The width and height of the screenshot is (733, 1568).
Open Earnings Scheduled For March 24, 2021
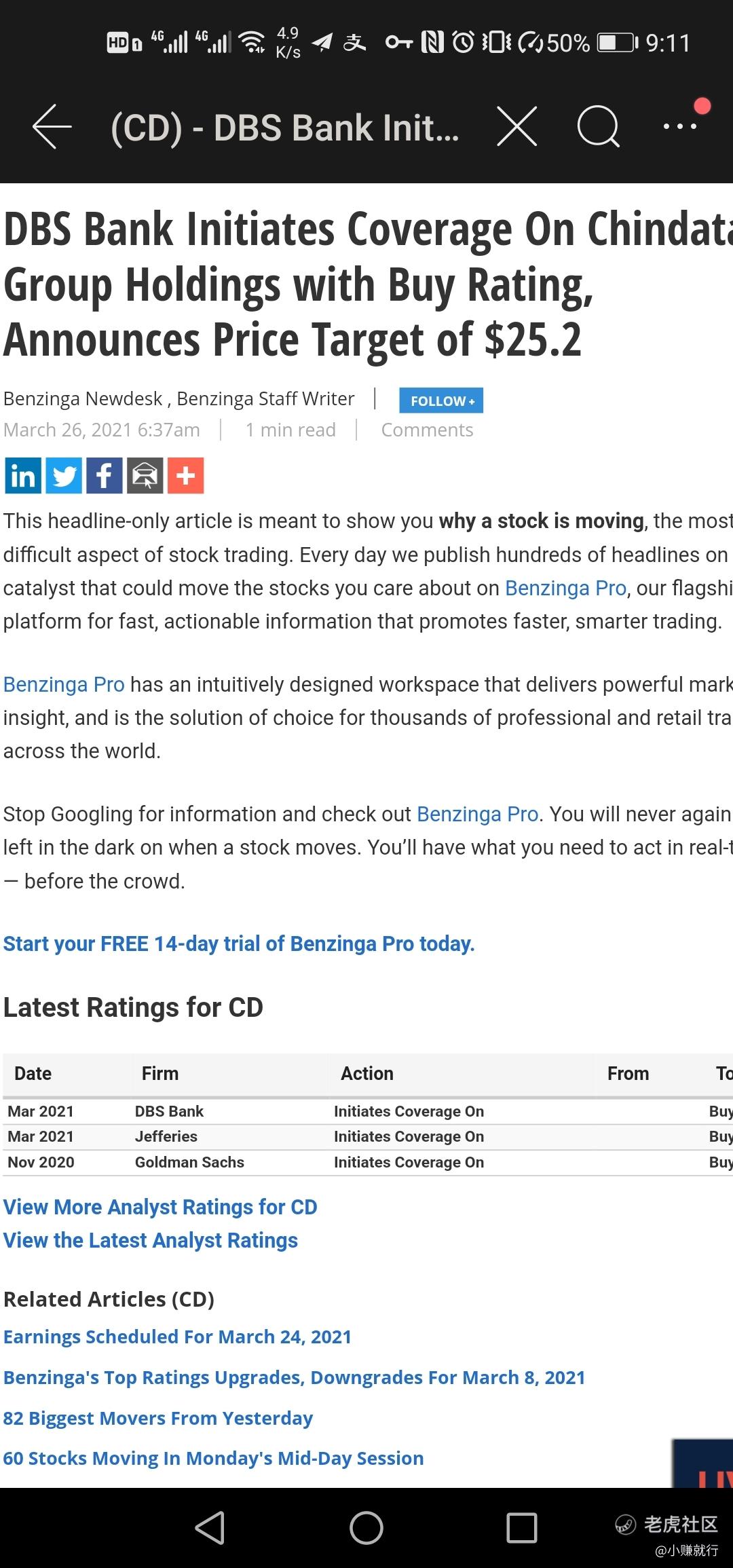point(177,1337)
